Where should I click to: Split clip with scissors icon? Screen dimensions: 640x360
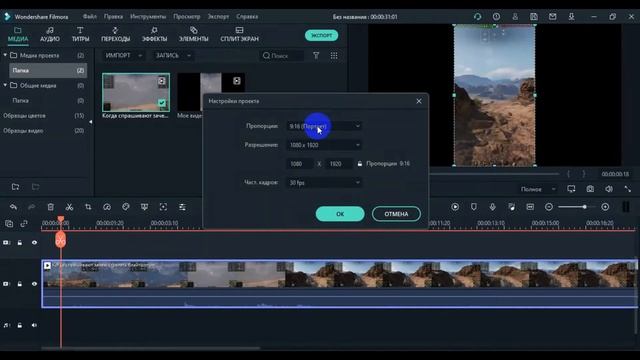tap(69, 207)
